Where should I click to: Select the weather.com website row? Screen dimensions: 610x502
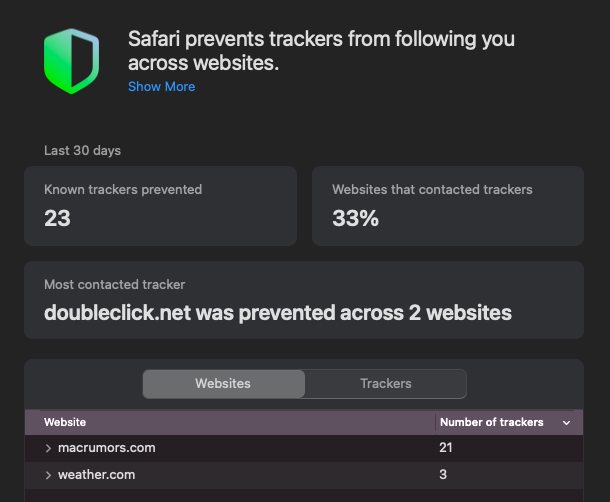point(304,475)
